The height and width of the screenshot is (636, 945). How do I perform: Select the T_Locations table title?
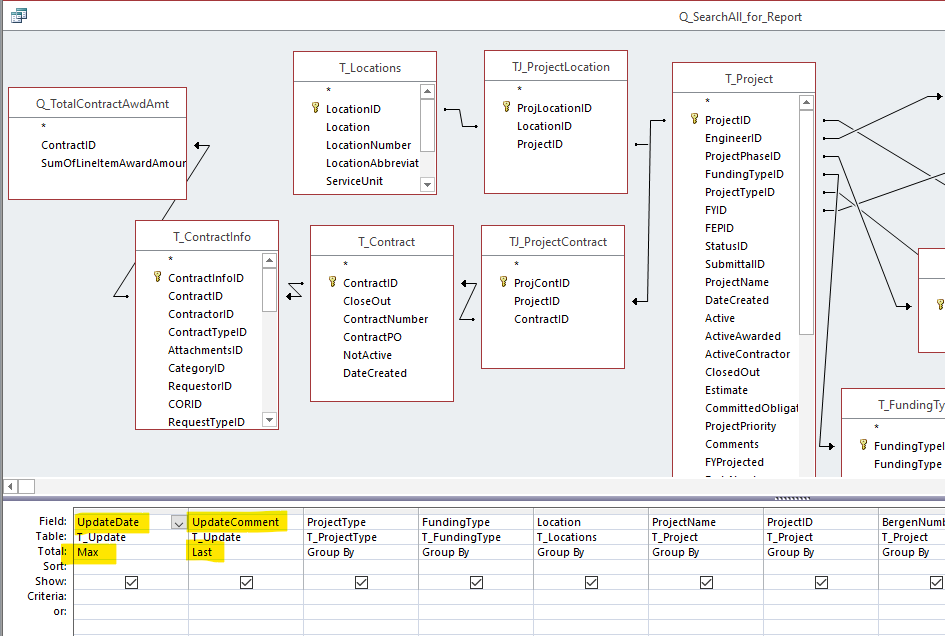(x=370, y=68)
